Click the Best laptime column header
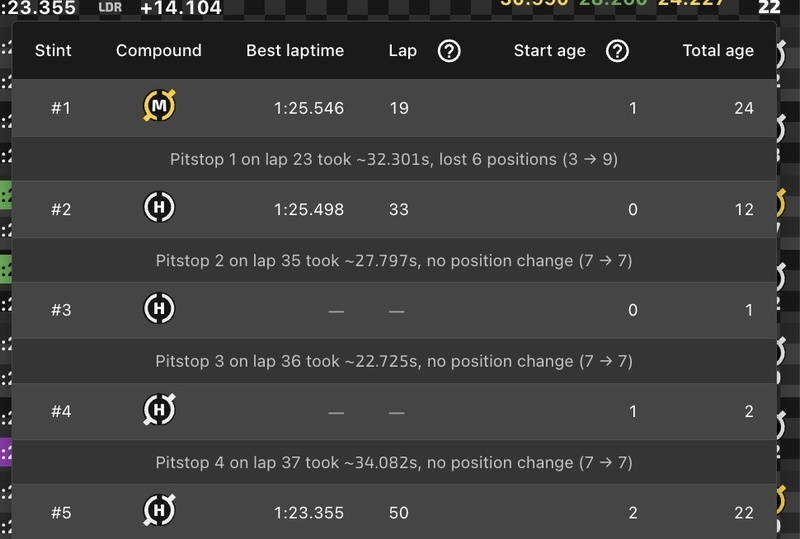Image resolution: width=800 pixels, height=539 pixels. click(295, 51)
